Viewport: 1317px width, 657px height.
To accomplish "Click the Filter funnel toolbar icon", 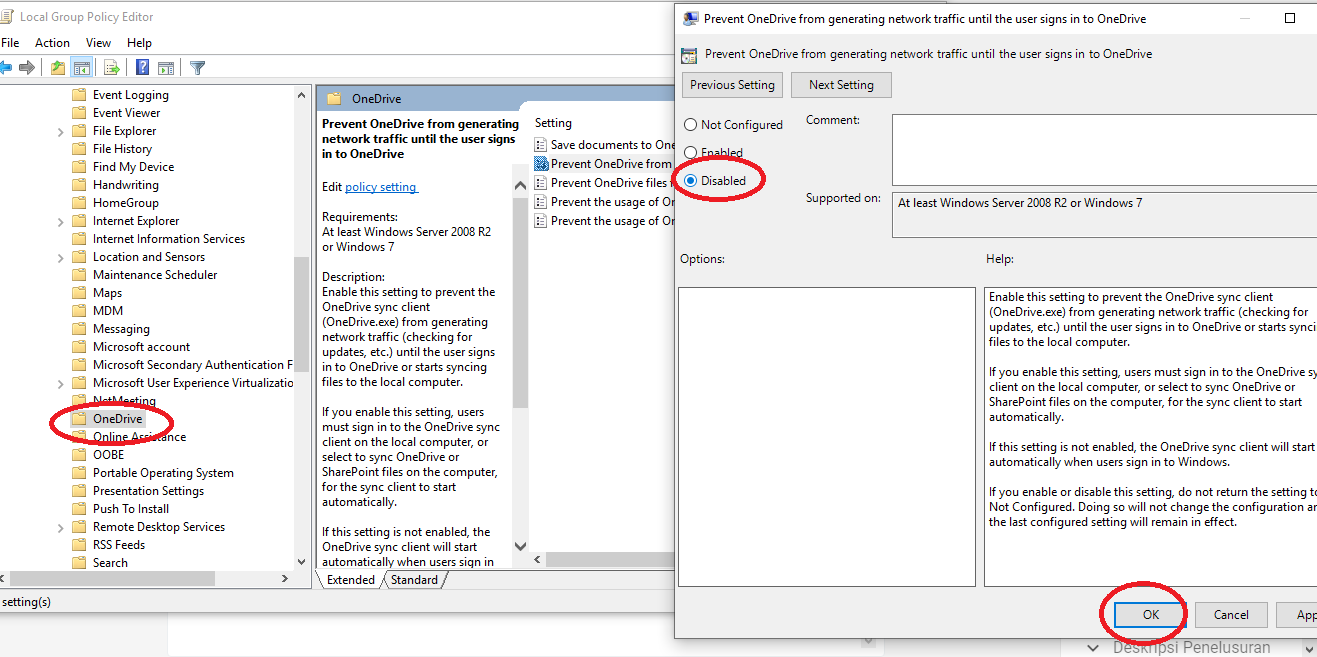I will tap(198, 68).
